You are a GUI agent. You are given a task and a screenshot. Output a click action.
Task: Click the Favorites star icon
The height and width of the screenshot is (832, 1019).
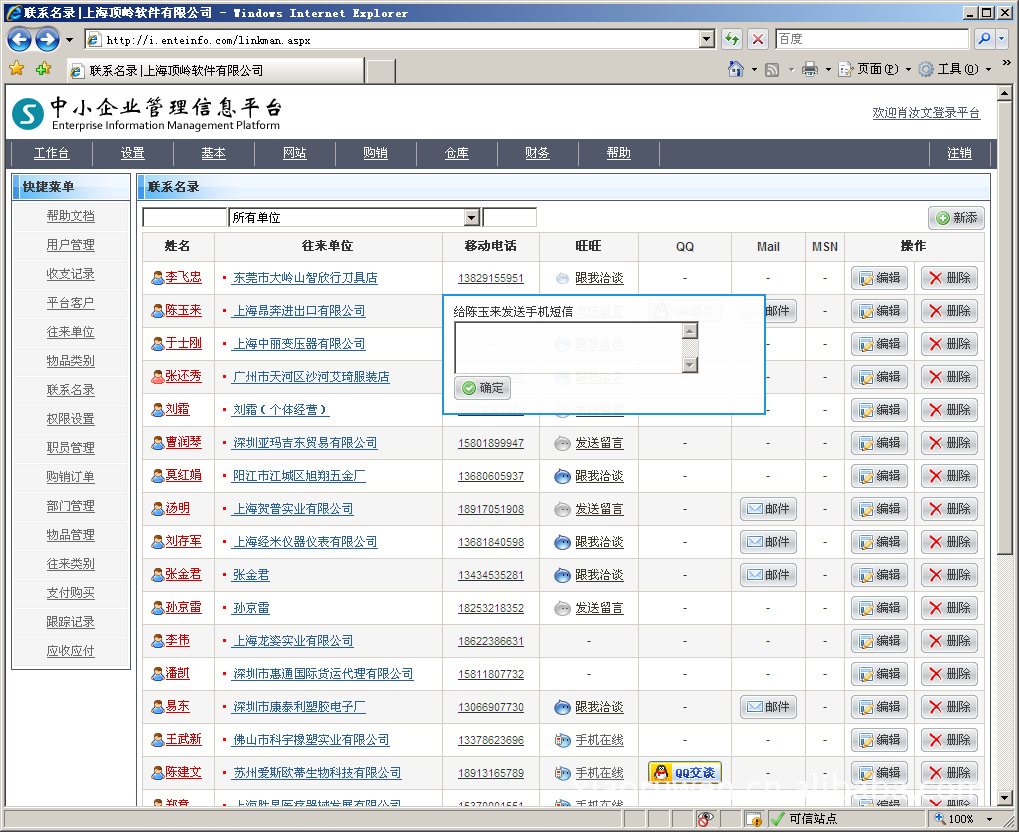coord(16,69)
